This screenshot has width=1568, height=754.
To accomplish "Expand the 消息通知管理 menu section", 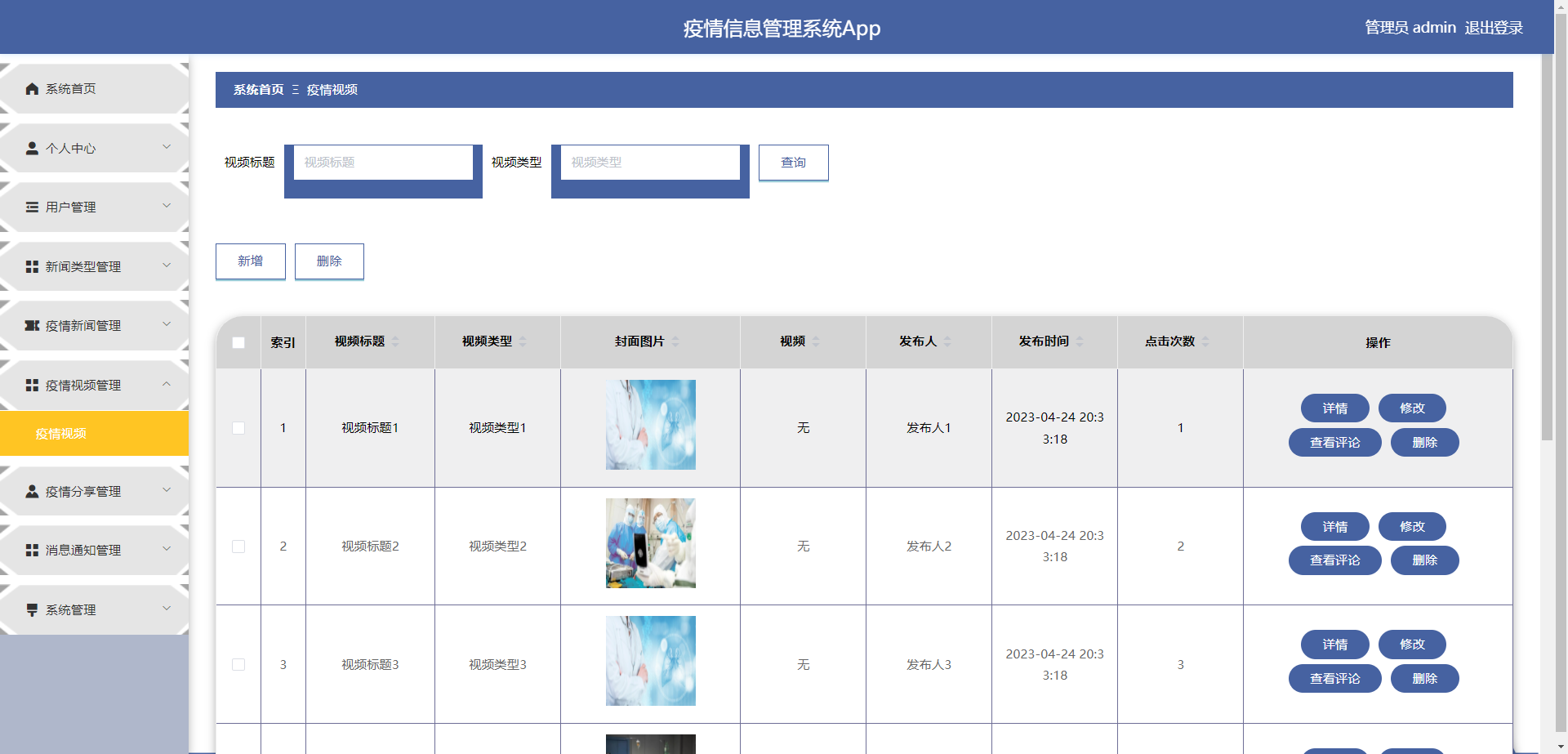I will (x=94, y=550).
